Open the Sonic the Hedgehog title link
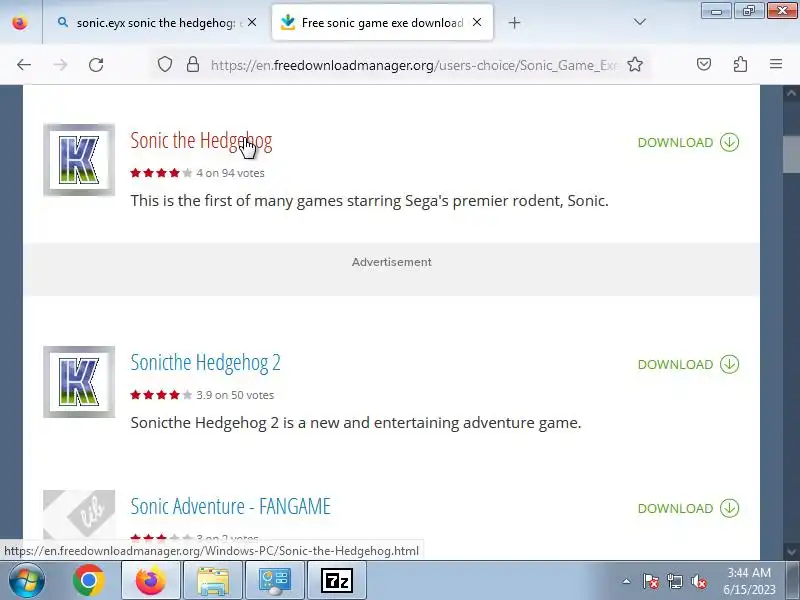Viewport: 800px width, 600px height. tap(201, 140)
